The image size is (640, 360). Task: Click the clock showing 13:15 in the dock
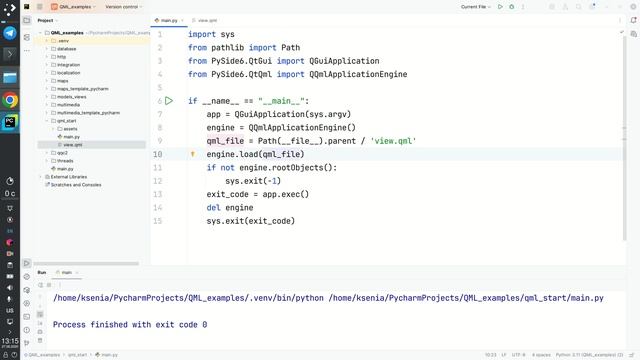10,342
